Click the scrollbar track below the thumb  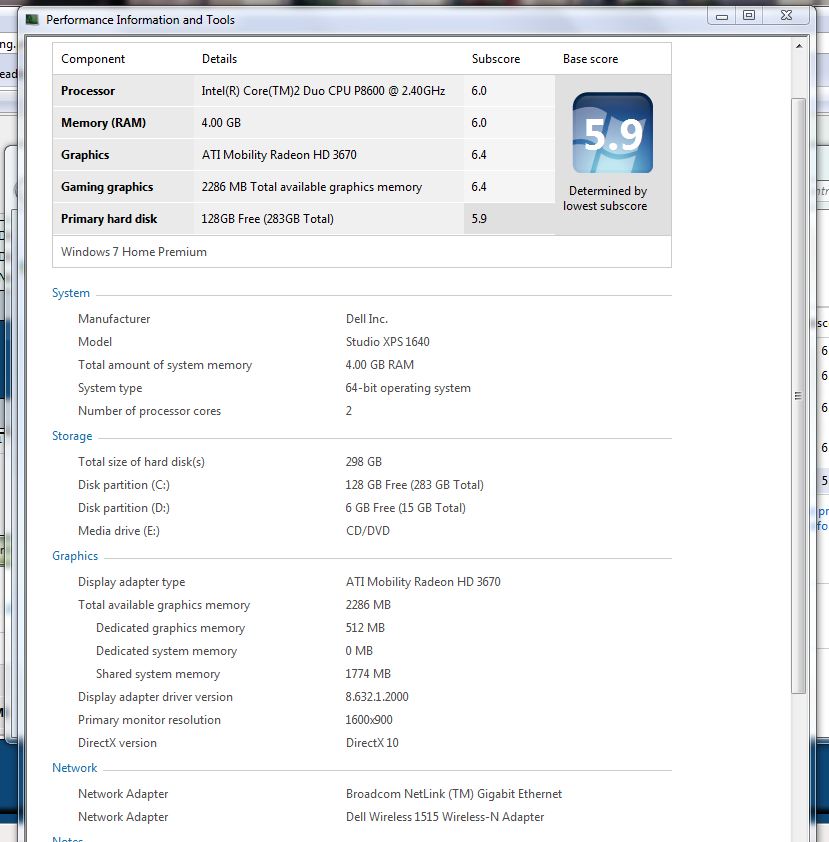(798, 760)
